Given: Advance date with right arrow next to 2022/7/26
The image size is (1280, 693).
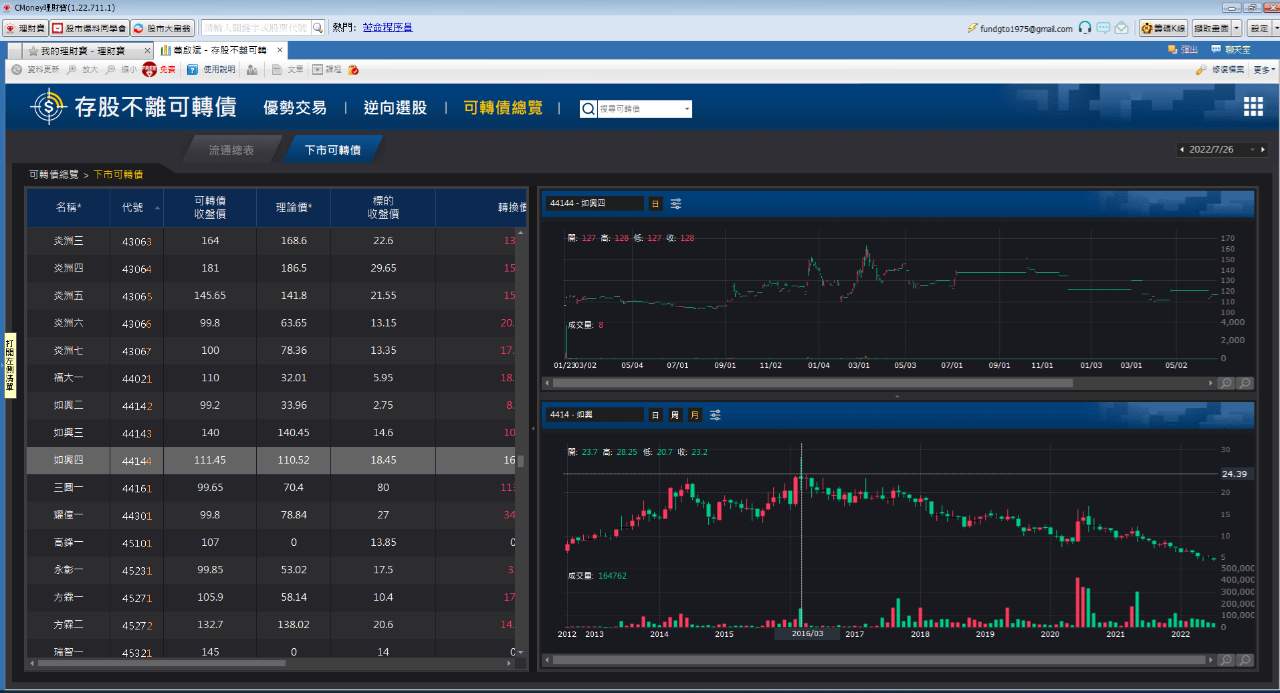Looking at the screenshot, I should point(1263,150).
